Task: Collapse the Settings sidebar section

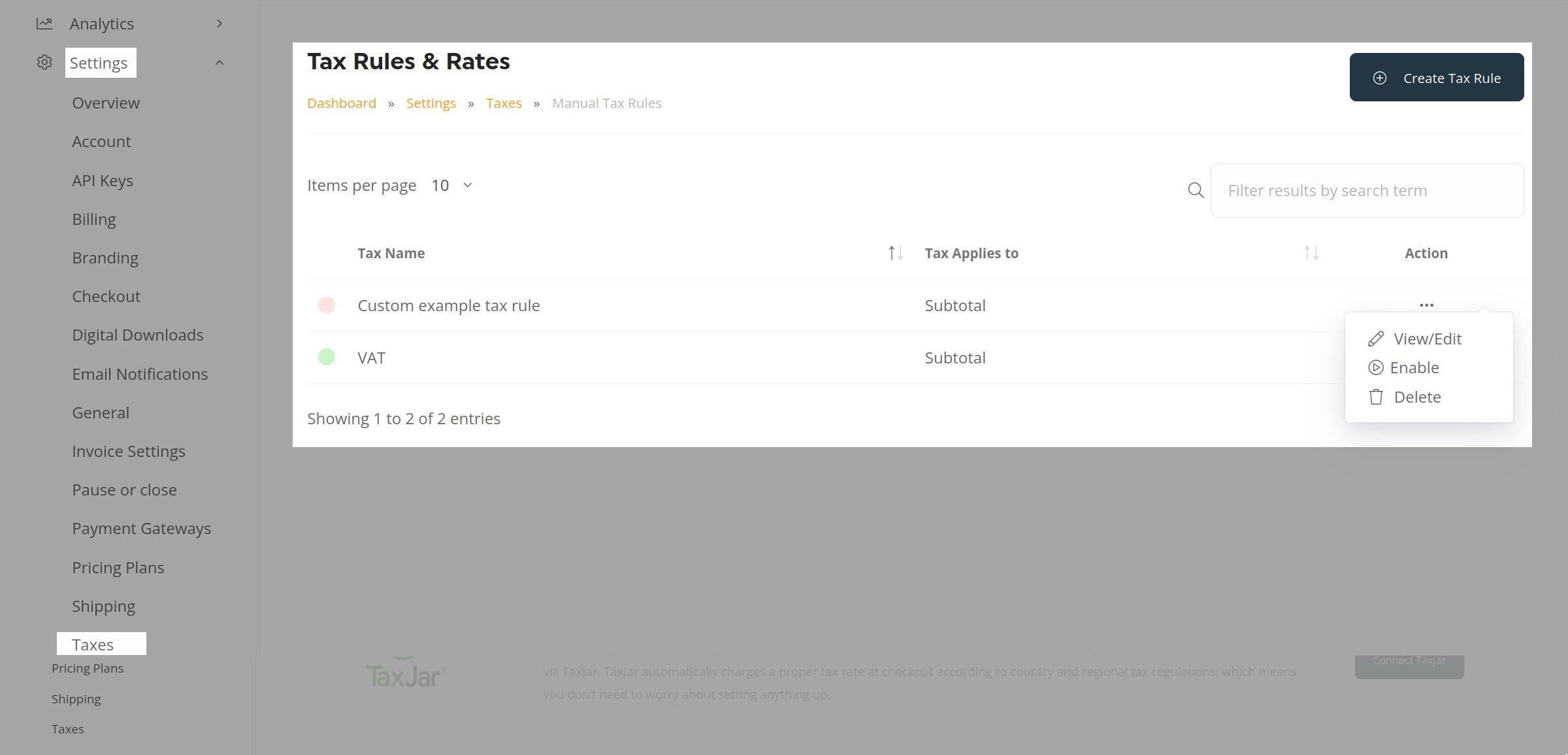Action: point(220,63)
